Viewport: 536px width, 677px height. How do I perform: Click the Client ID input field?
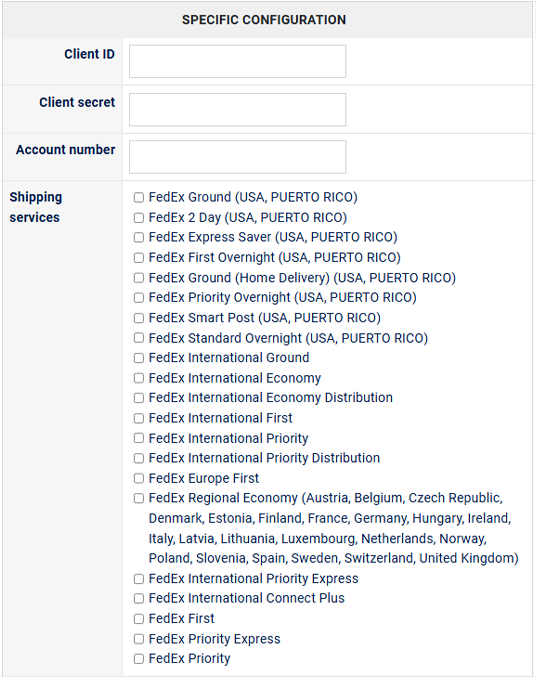(237, 61)
